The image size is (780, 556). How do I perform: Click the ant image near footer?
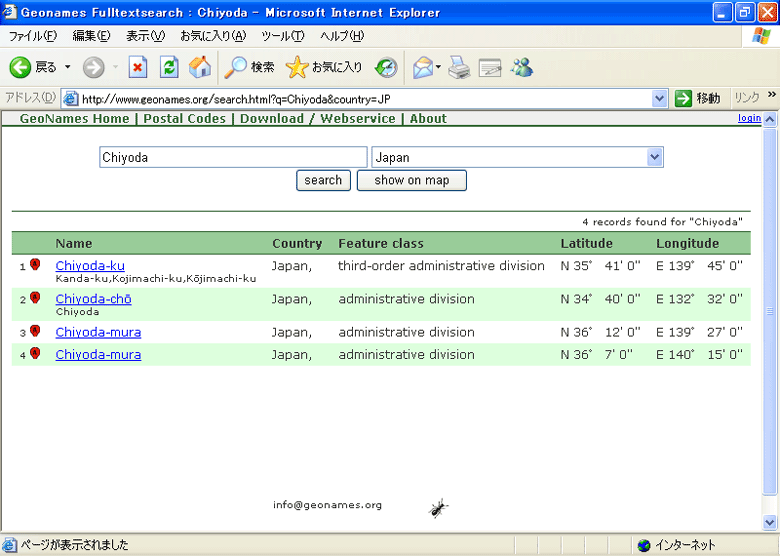coord(438,508)
